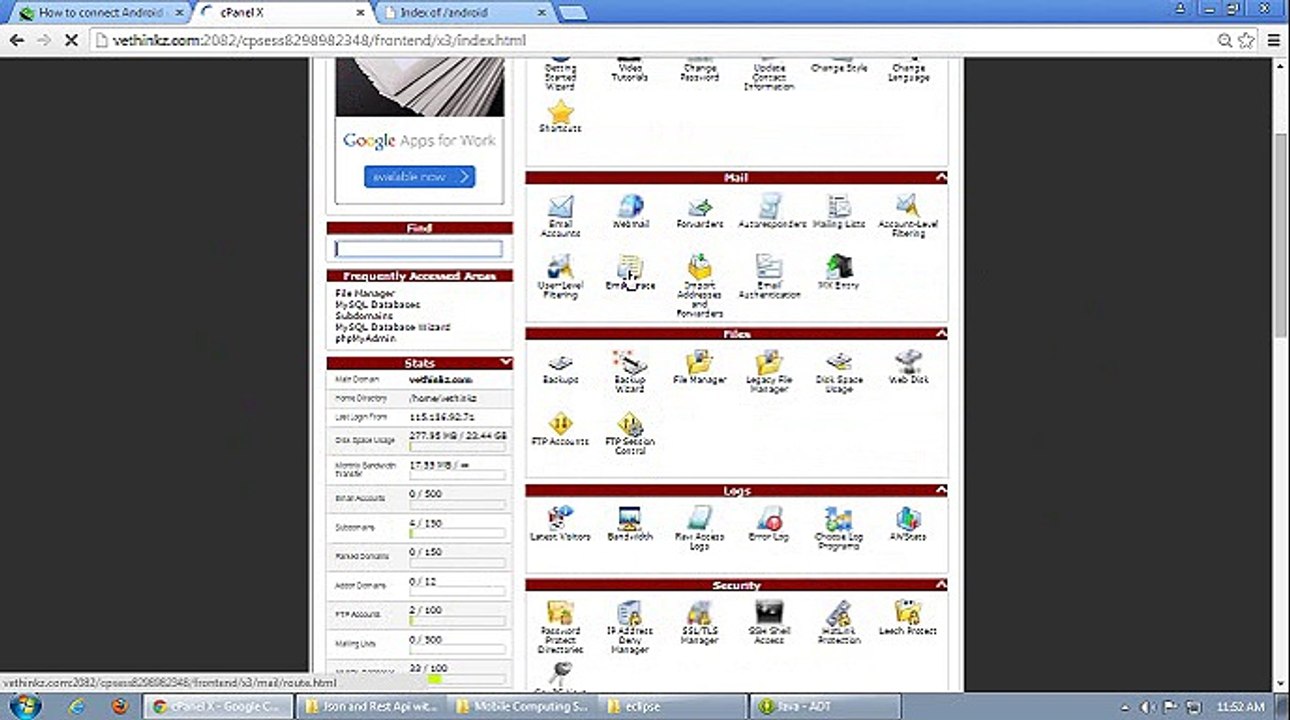Open the Web Disk tool
Image resolution: width=1290 pixels, height=720 pixels.
(x=908, y=368)
